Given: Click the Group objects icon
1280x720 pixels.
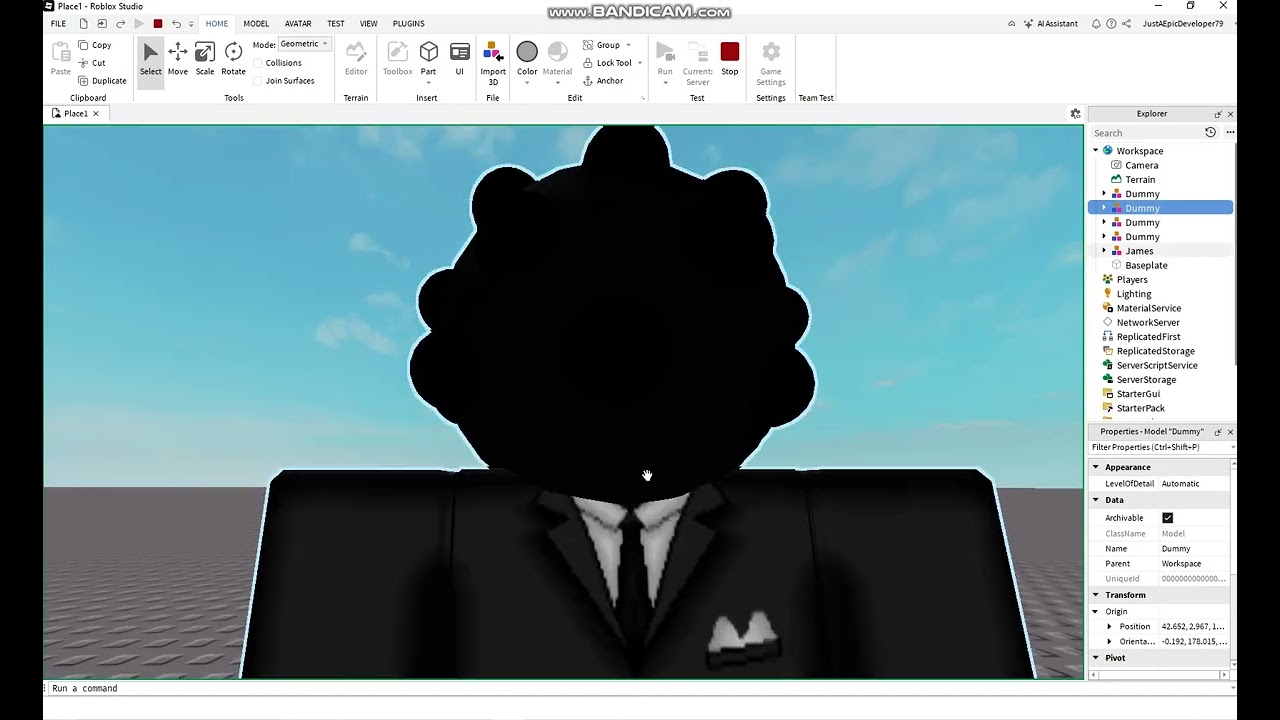Looking at the screenshot, I should (x=588, y=45).
